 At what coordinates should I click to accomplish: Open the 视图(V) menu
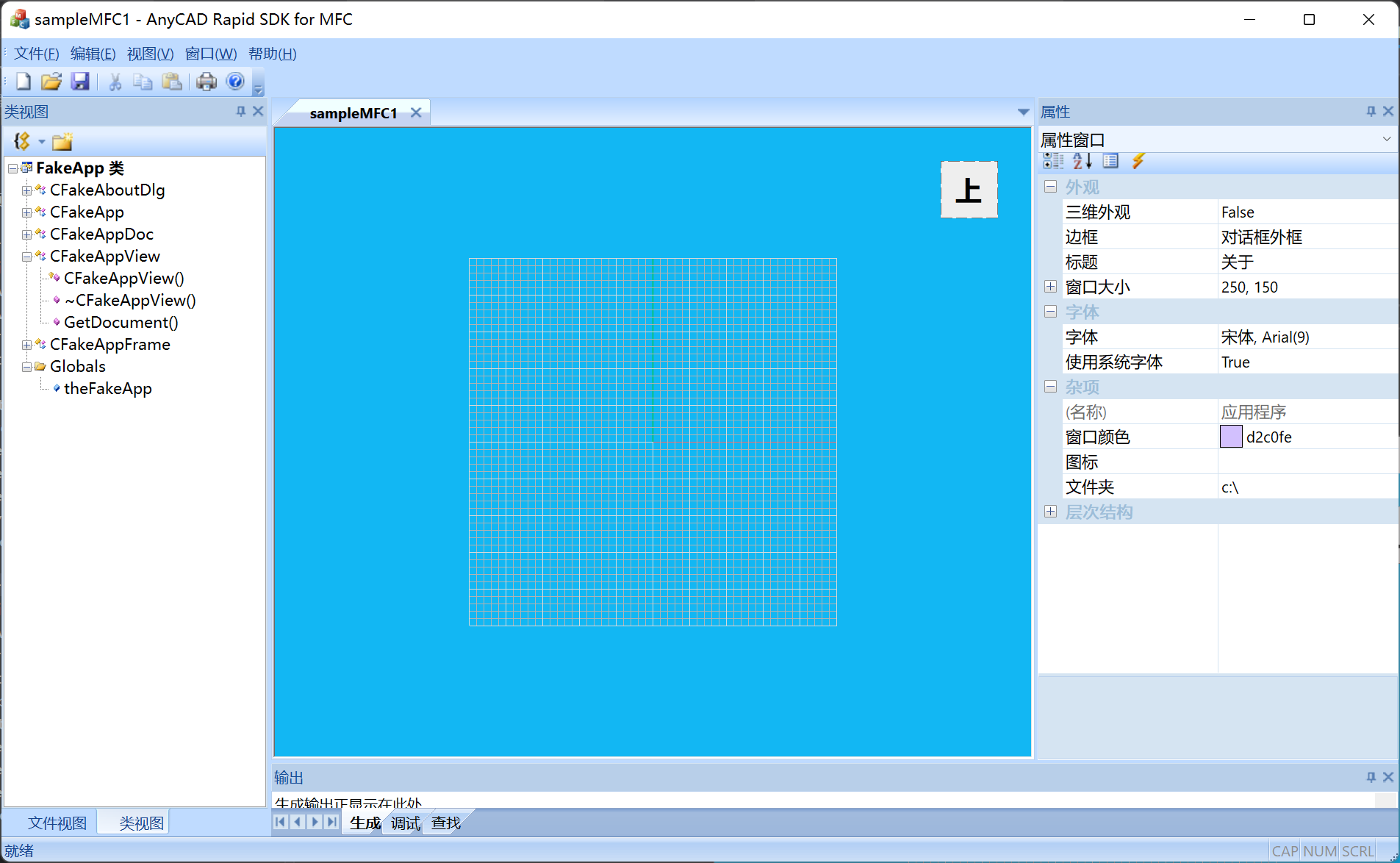click(x=150, y=54)
